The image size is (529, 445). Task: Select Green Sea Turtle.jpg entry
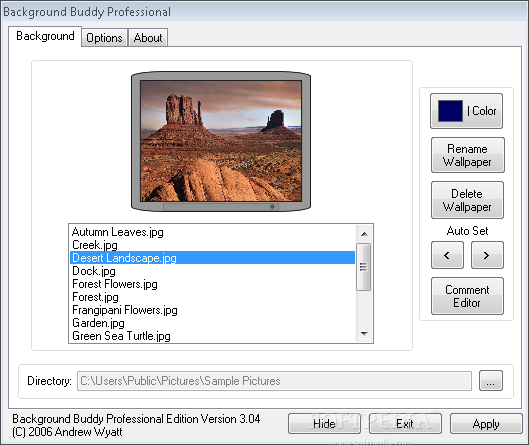(x=213, y=336)
